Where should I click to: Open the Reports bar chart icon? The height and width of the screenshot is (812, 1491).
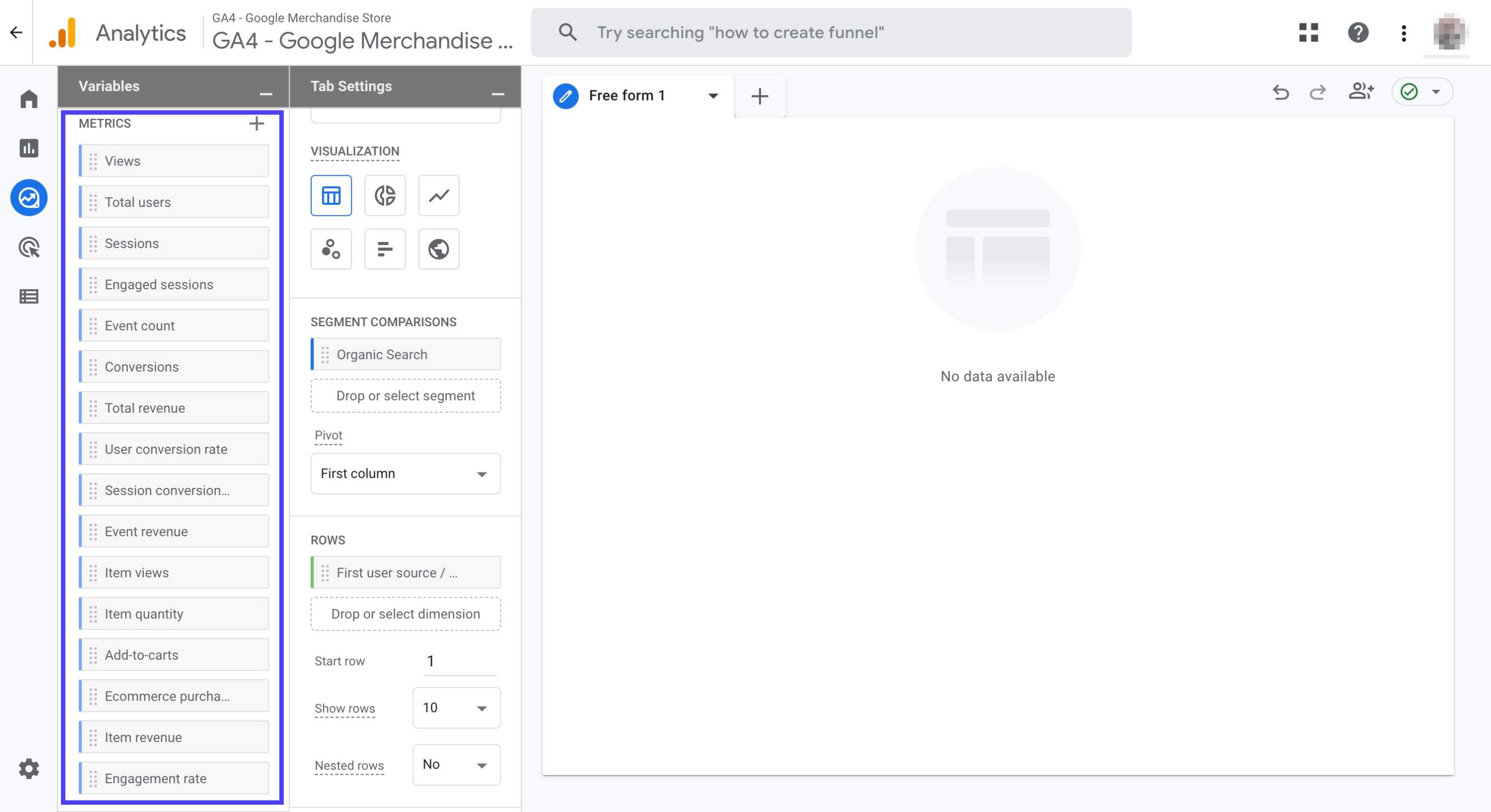(x=29, y=148)
